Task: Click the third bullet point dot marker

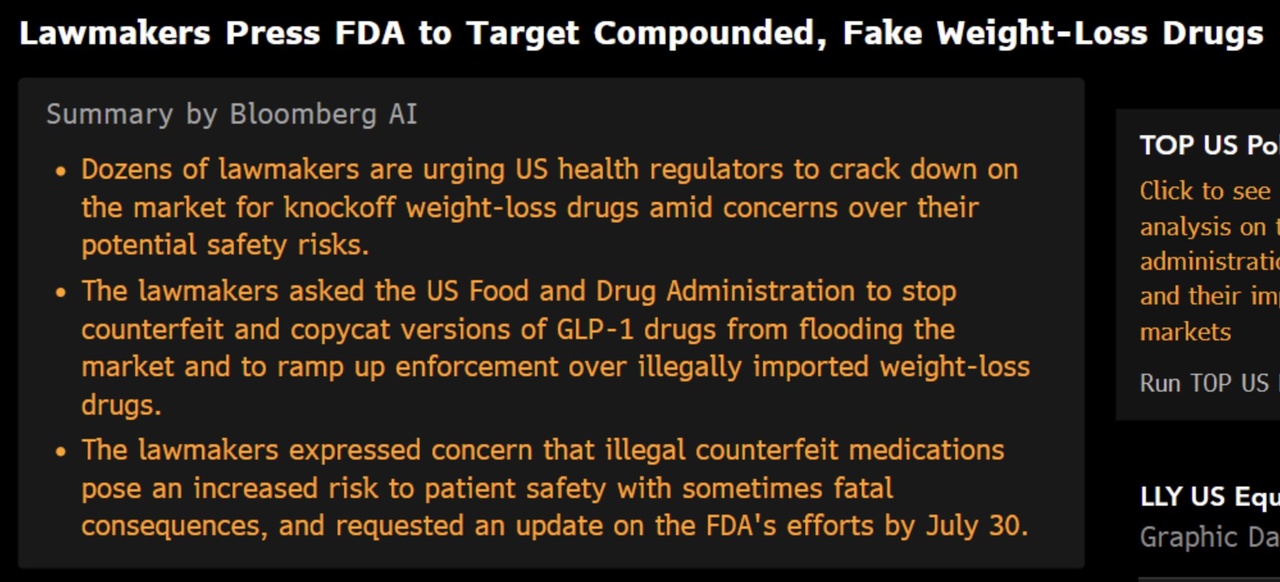Action: click(x=61, y=452)
